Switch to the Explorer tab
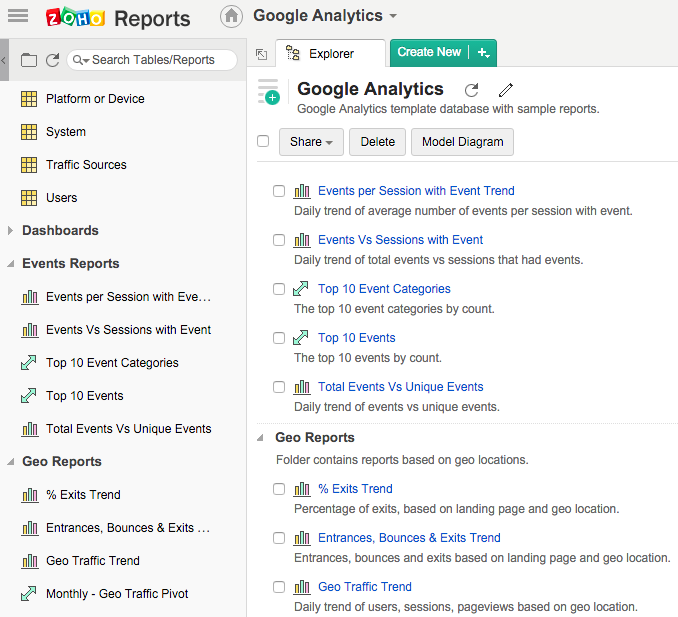This screenshot has height=617, width=678. click(x=330, y=54)
